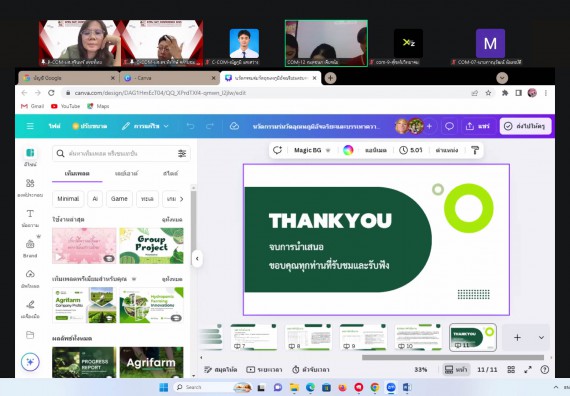
Task: Switch to the Layouts tab in panel
Action: (127, 173)
